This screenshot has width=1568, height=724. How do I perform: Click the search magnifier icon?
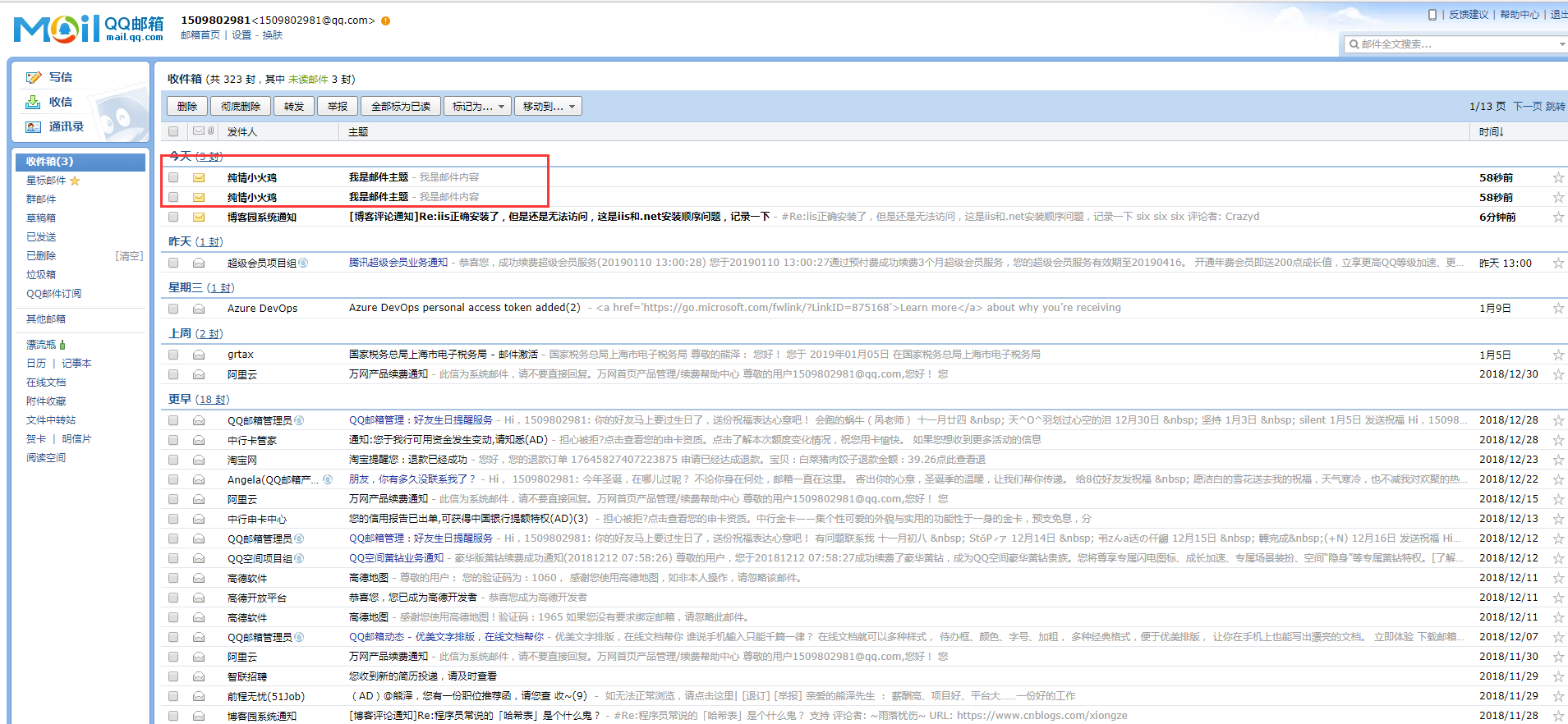(1354, 44)
